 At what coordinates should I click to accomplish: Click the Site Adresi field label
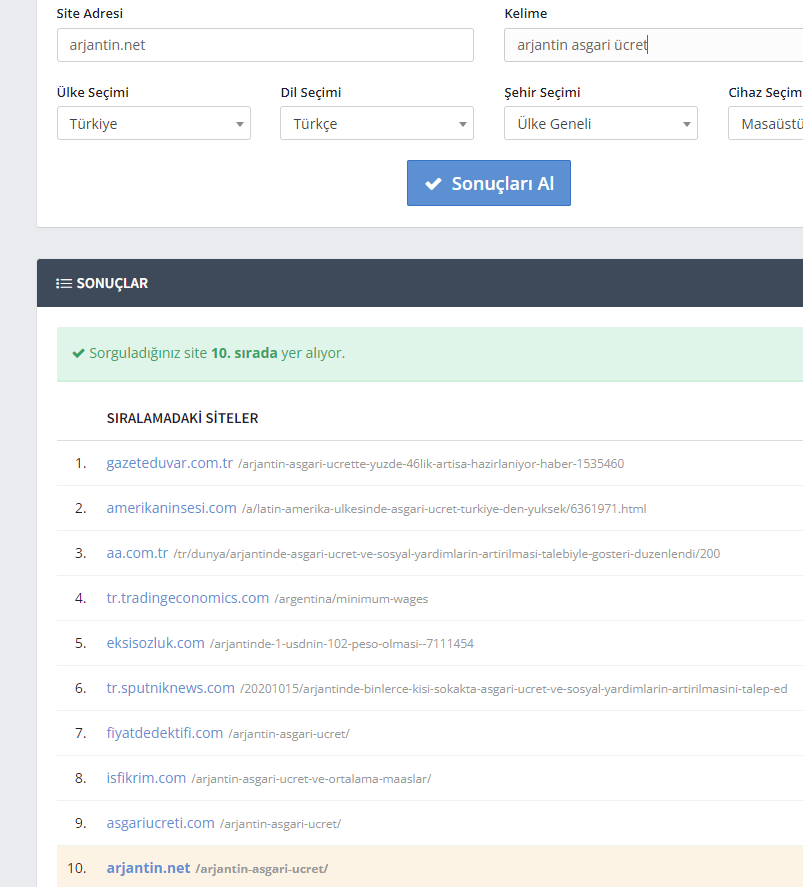point(90,14)
